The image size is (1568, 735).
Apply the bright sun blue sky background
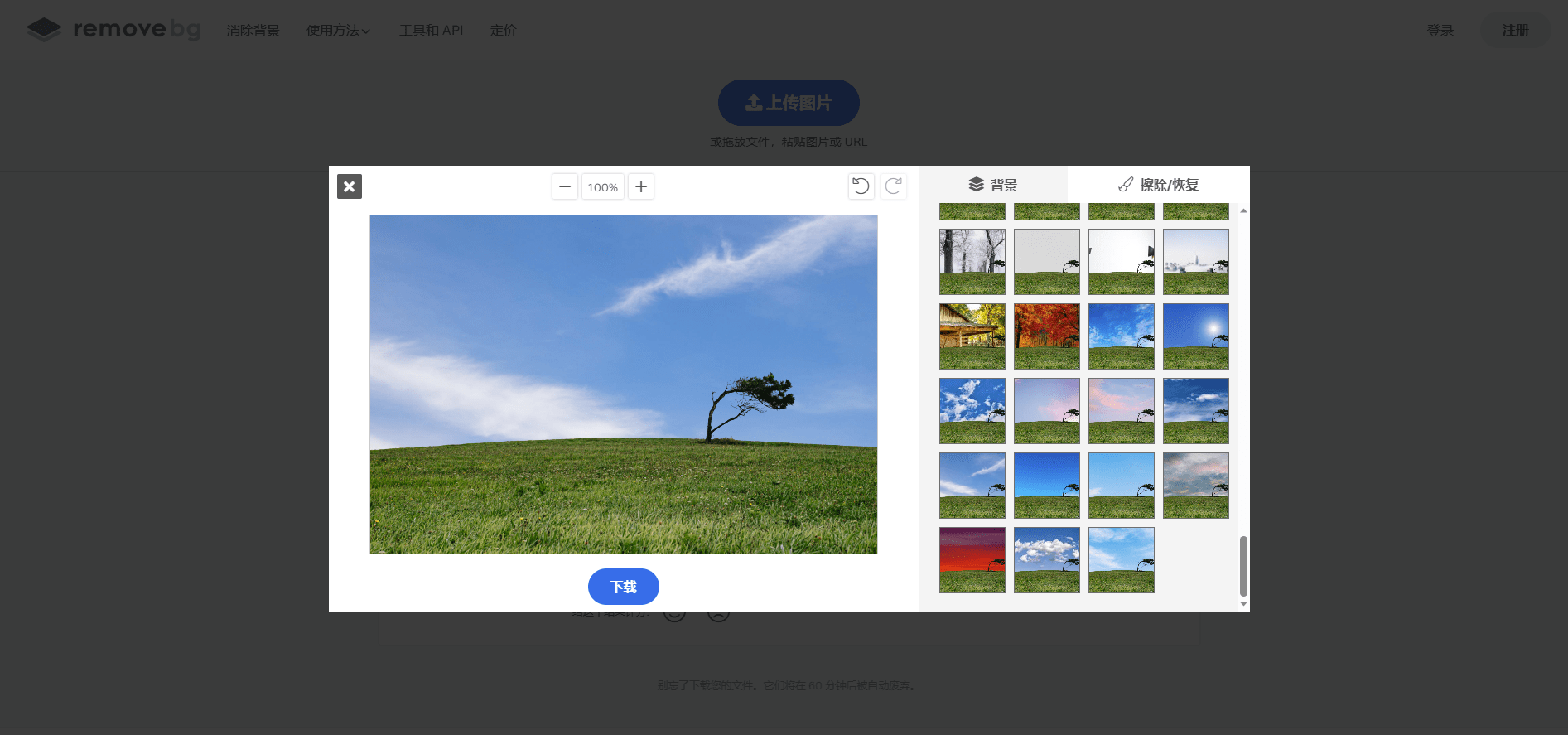[1195, 336]
